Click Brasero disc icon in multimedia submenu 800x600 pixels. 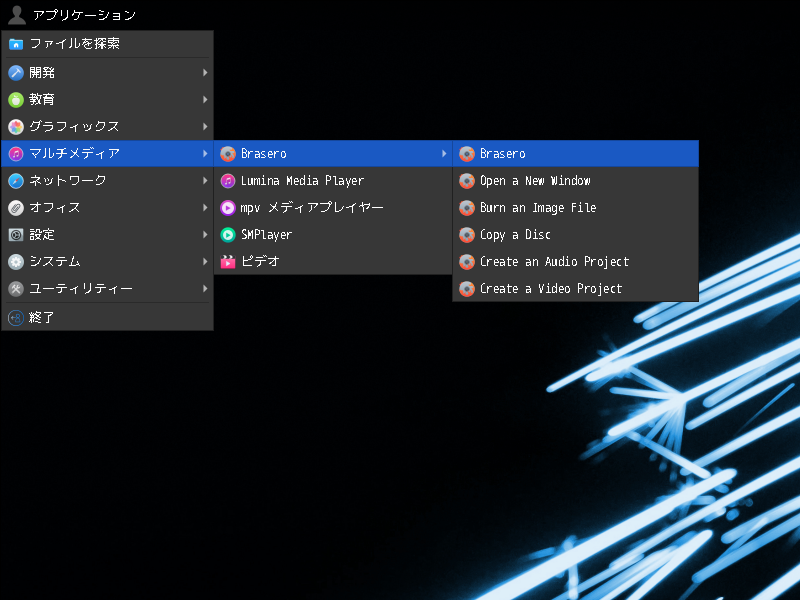tap(228, 154)
